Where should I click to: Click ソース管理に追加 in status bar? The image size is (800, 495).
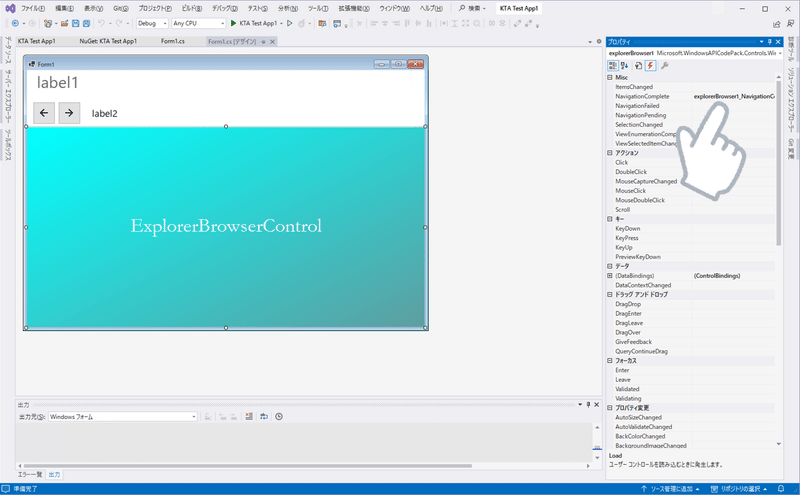(670, 489)
